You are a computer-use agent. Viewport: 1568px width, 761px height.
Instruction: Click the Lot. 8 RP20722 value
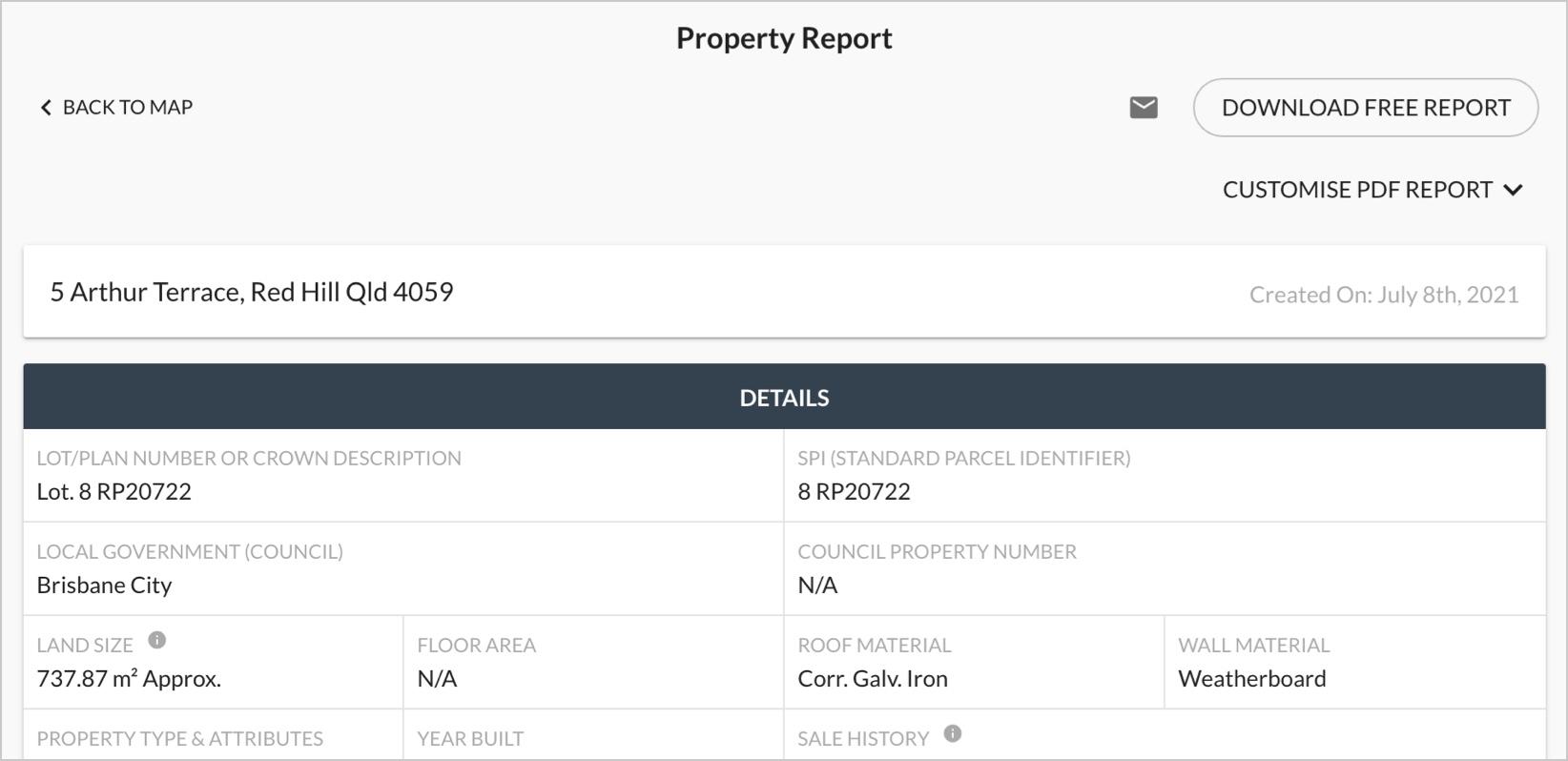point(114,491)
